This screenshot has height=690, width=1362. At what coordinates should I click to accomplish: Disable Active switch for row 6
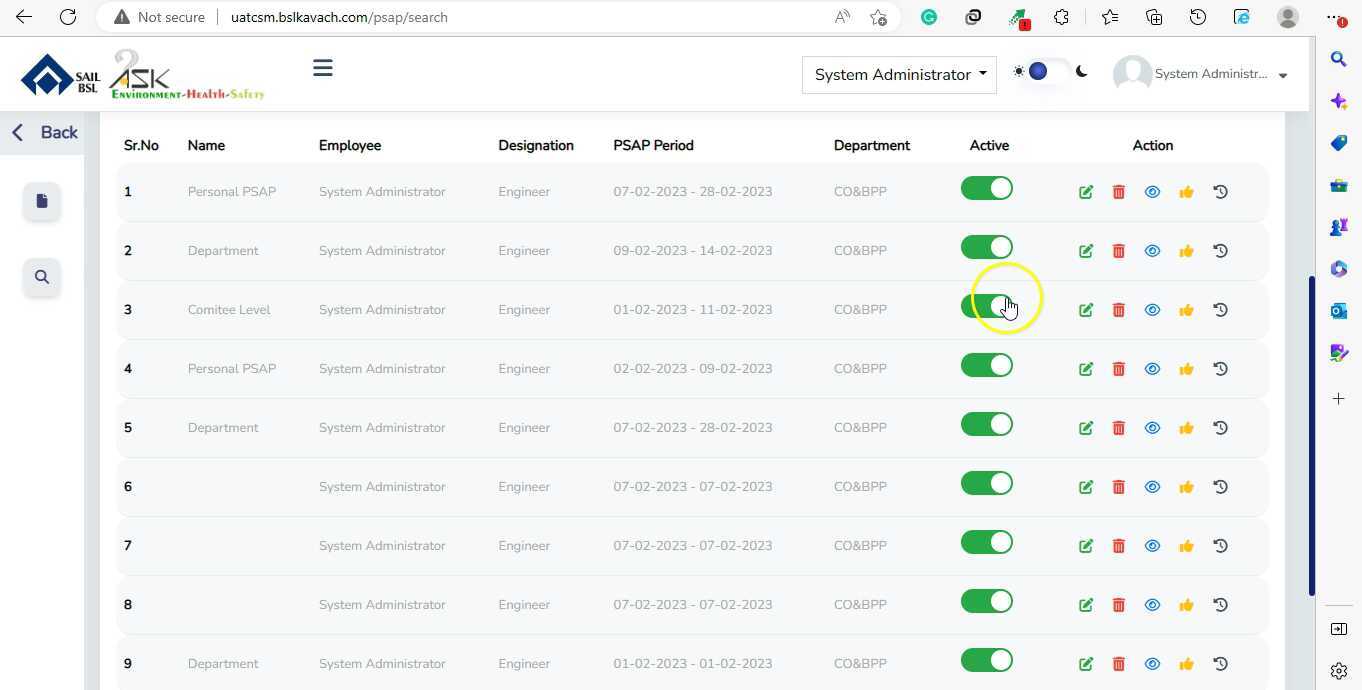(986, 484)
